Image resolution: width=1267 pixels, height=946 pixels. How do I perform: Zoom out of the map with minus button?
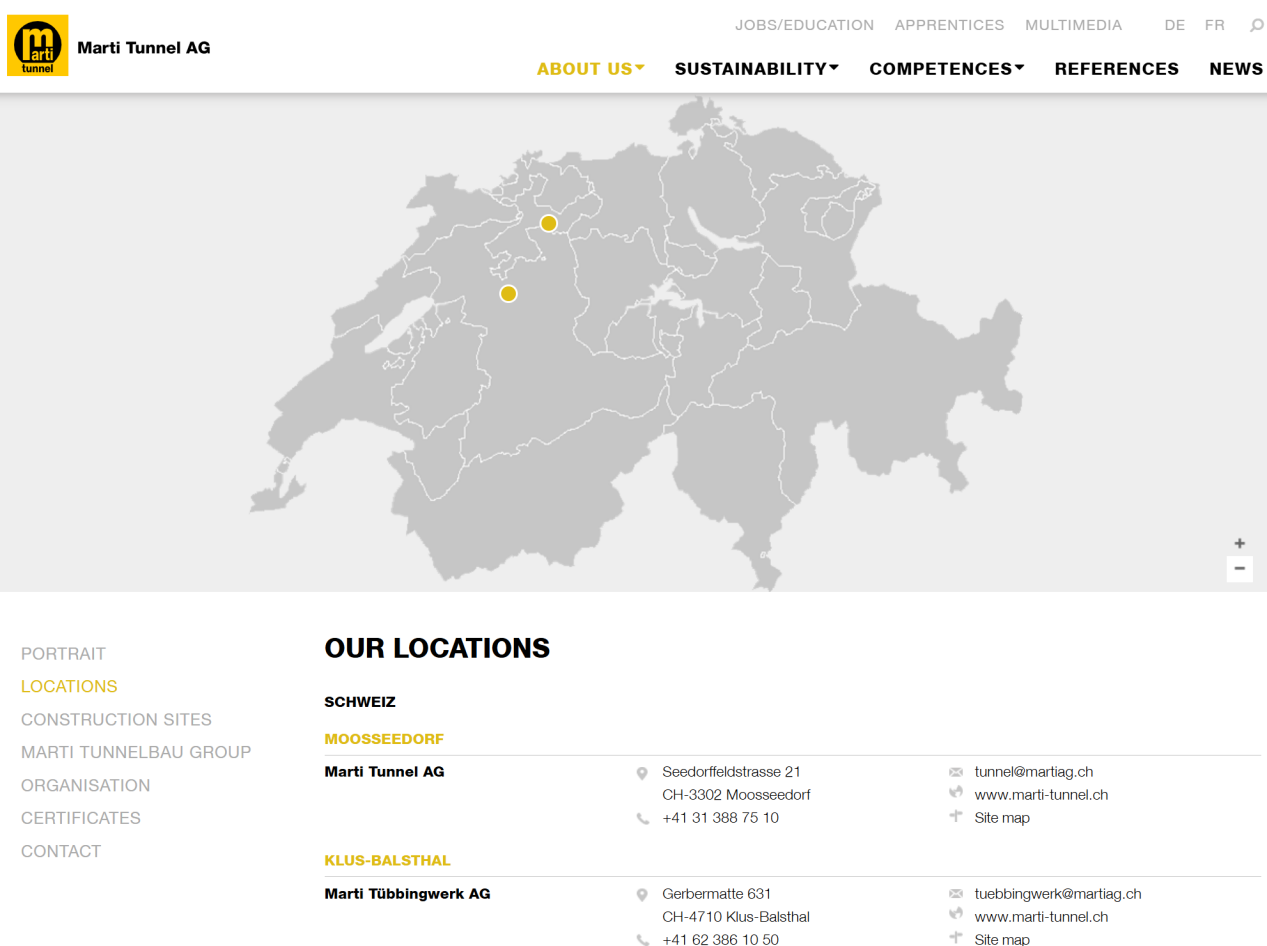click(1239, 569)
